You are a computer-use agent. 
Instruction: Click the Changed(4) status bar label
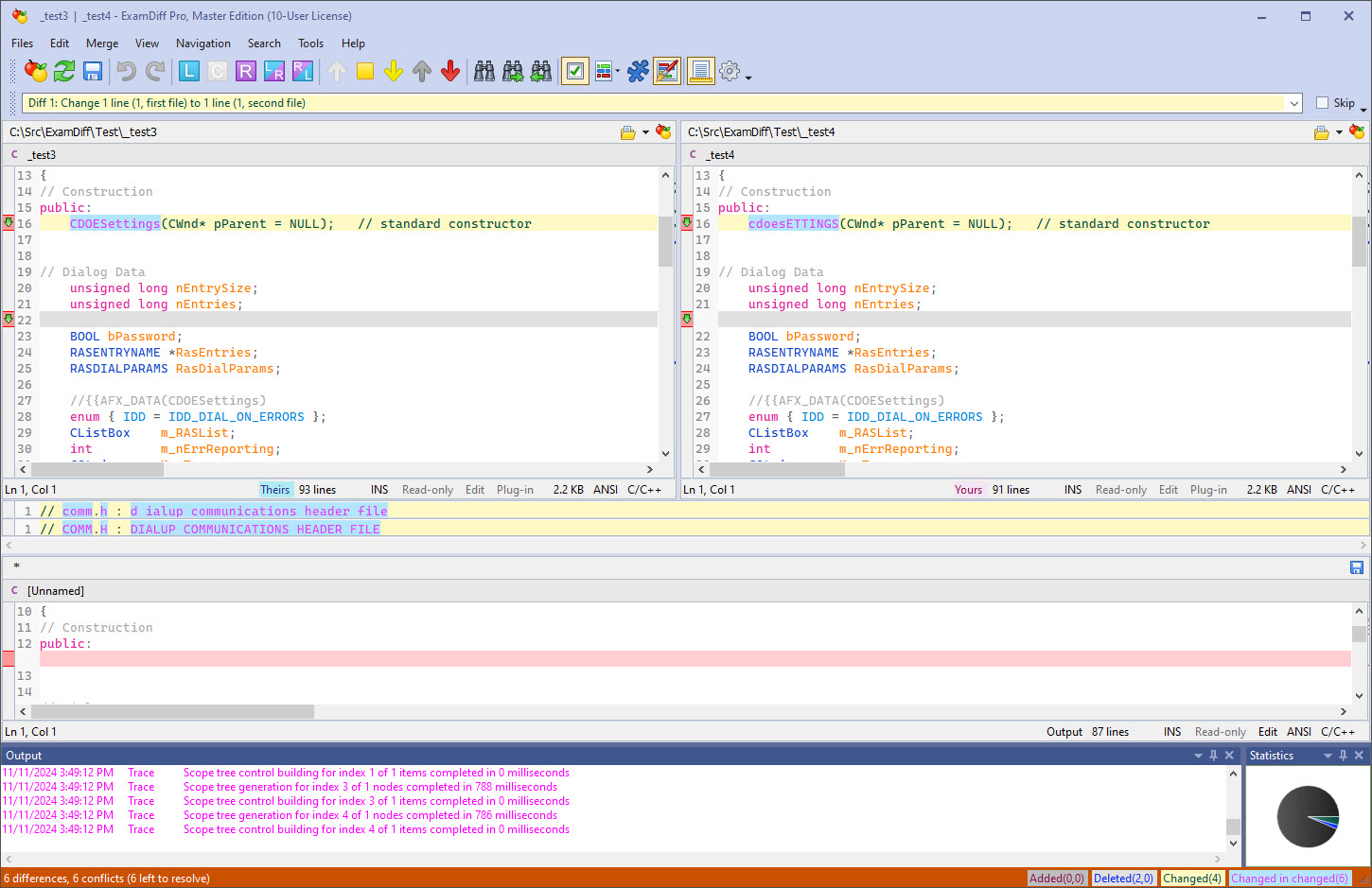pos(1191,879)
